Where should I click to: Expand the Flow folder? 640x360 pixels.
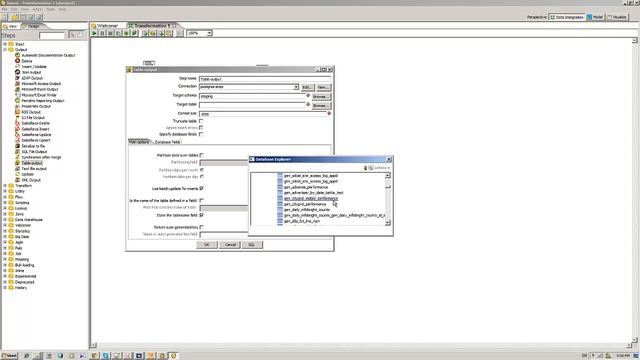pos(5,197)
